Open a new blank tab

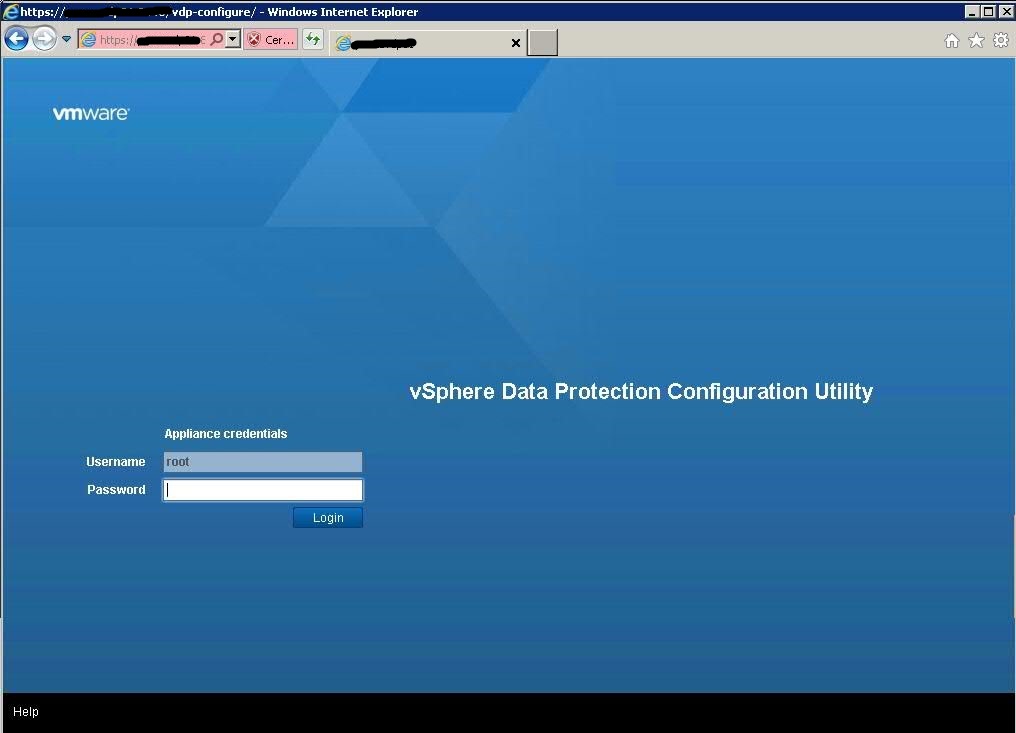(x=542, y=43)
